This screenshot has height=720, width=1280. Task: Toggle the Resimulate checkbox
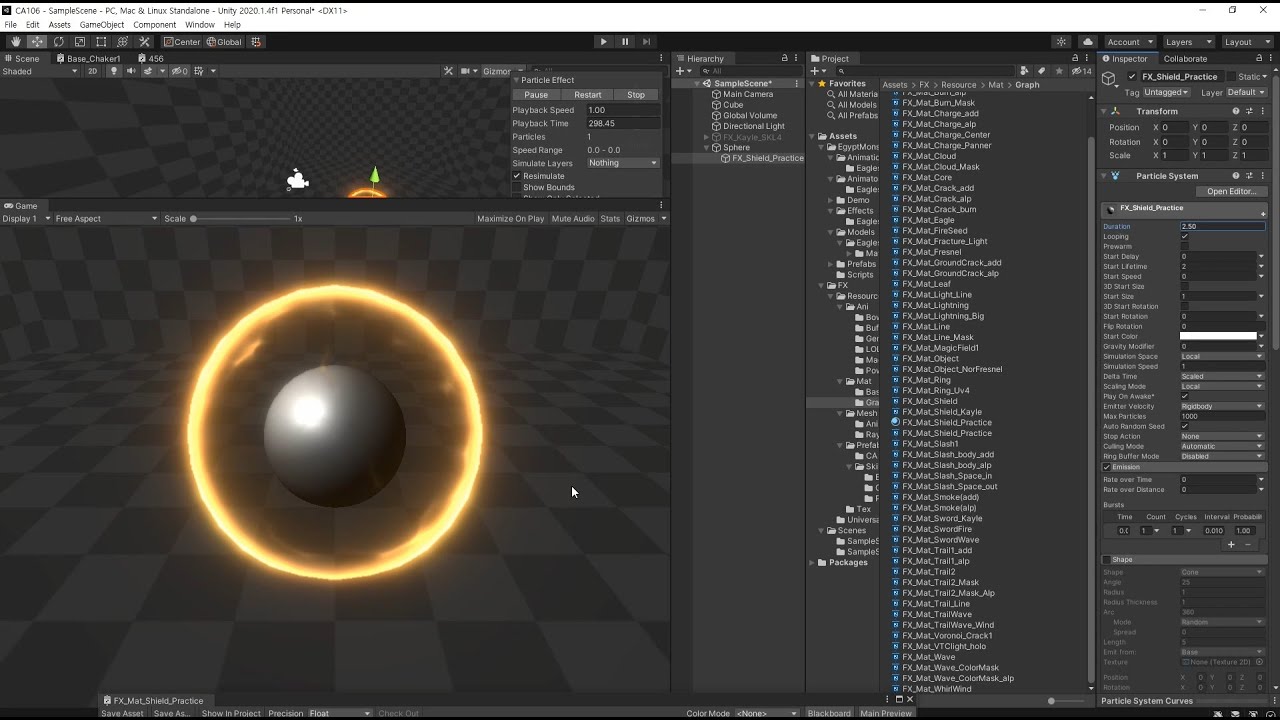point(517,176)
